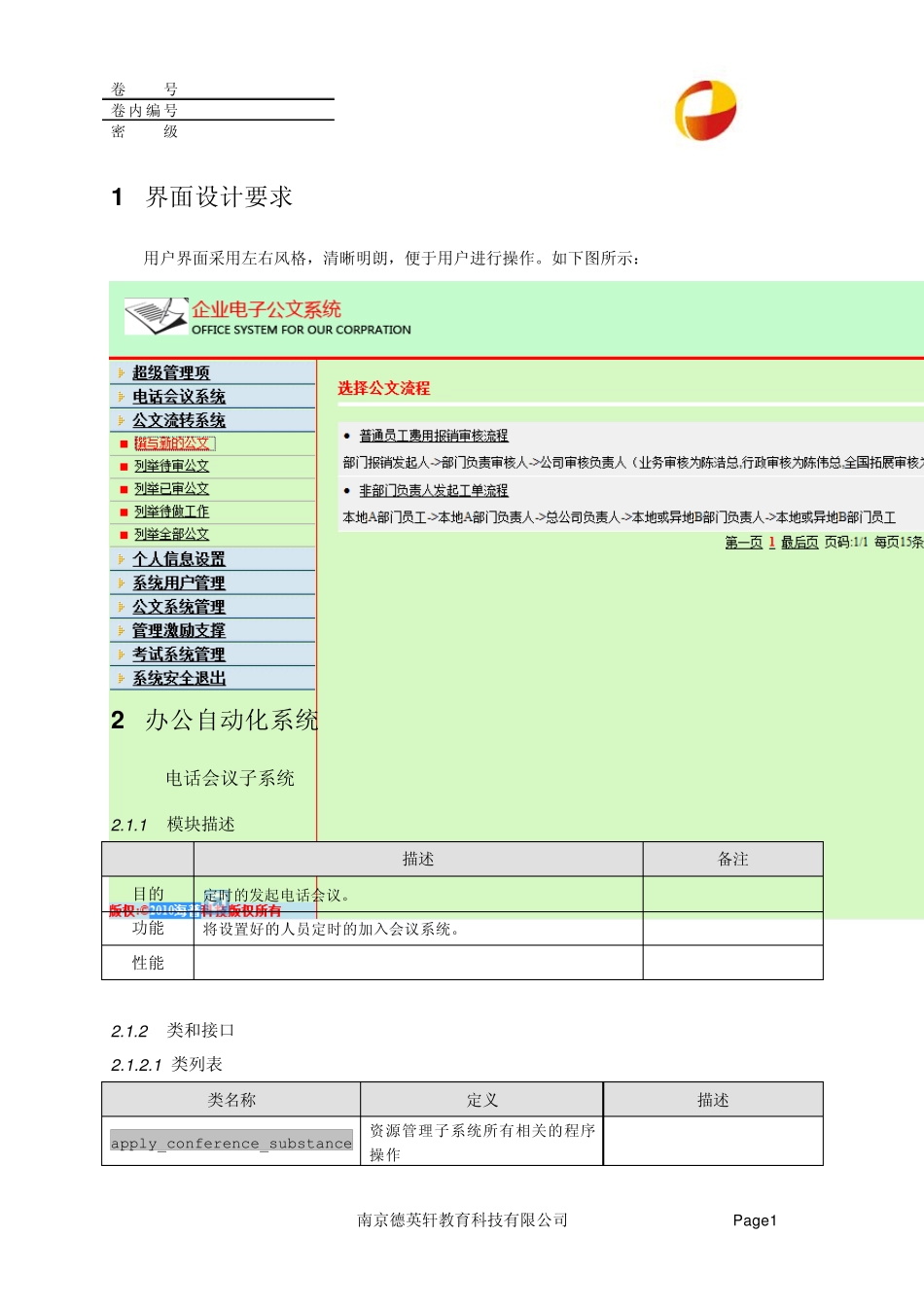The image size is (924, 1307).
Task: Click the 功能 row label
Action: [x=148, y=928]
